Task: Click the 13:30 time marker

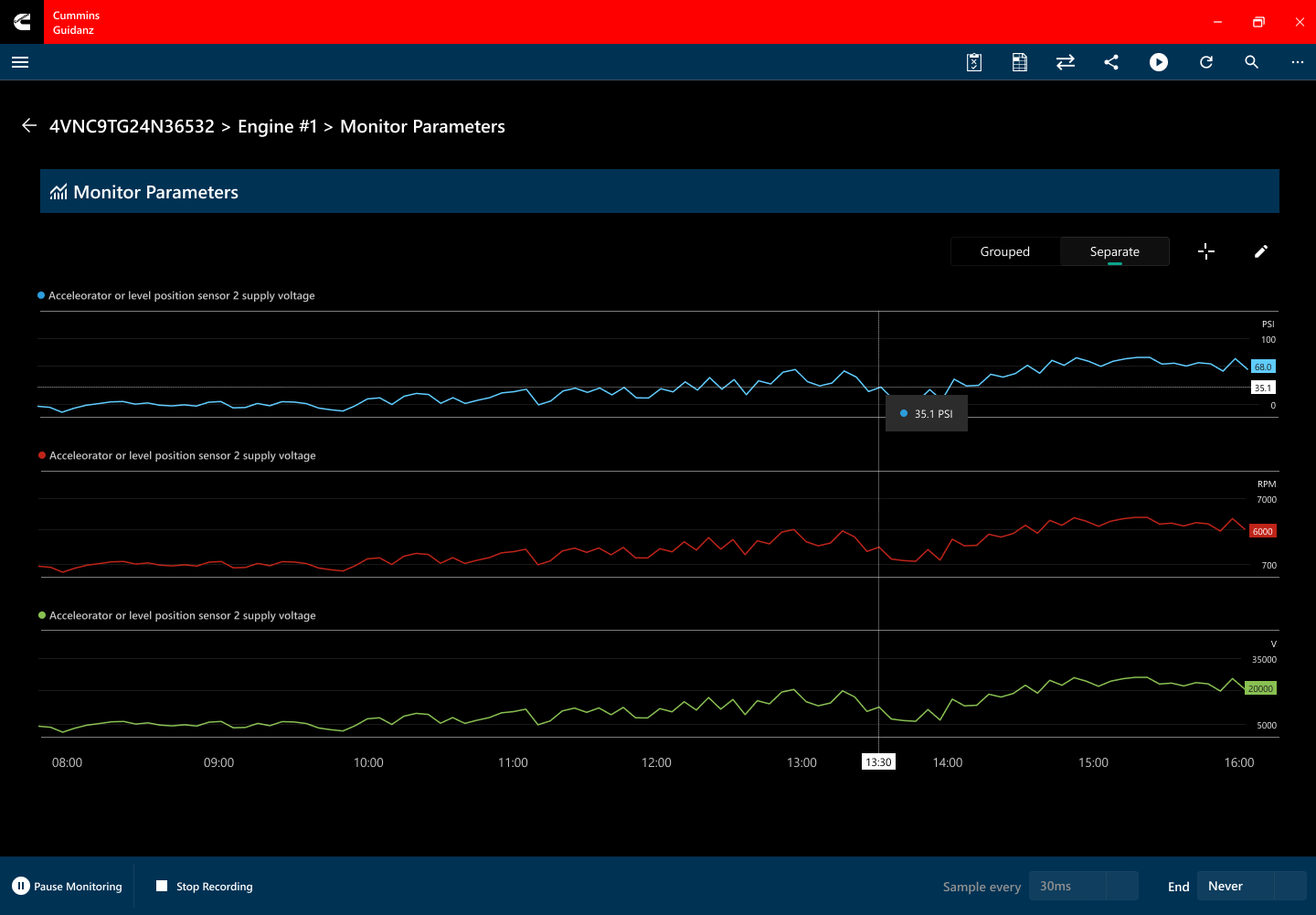Action: pyautogui.click(x=878, y=761)
